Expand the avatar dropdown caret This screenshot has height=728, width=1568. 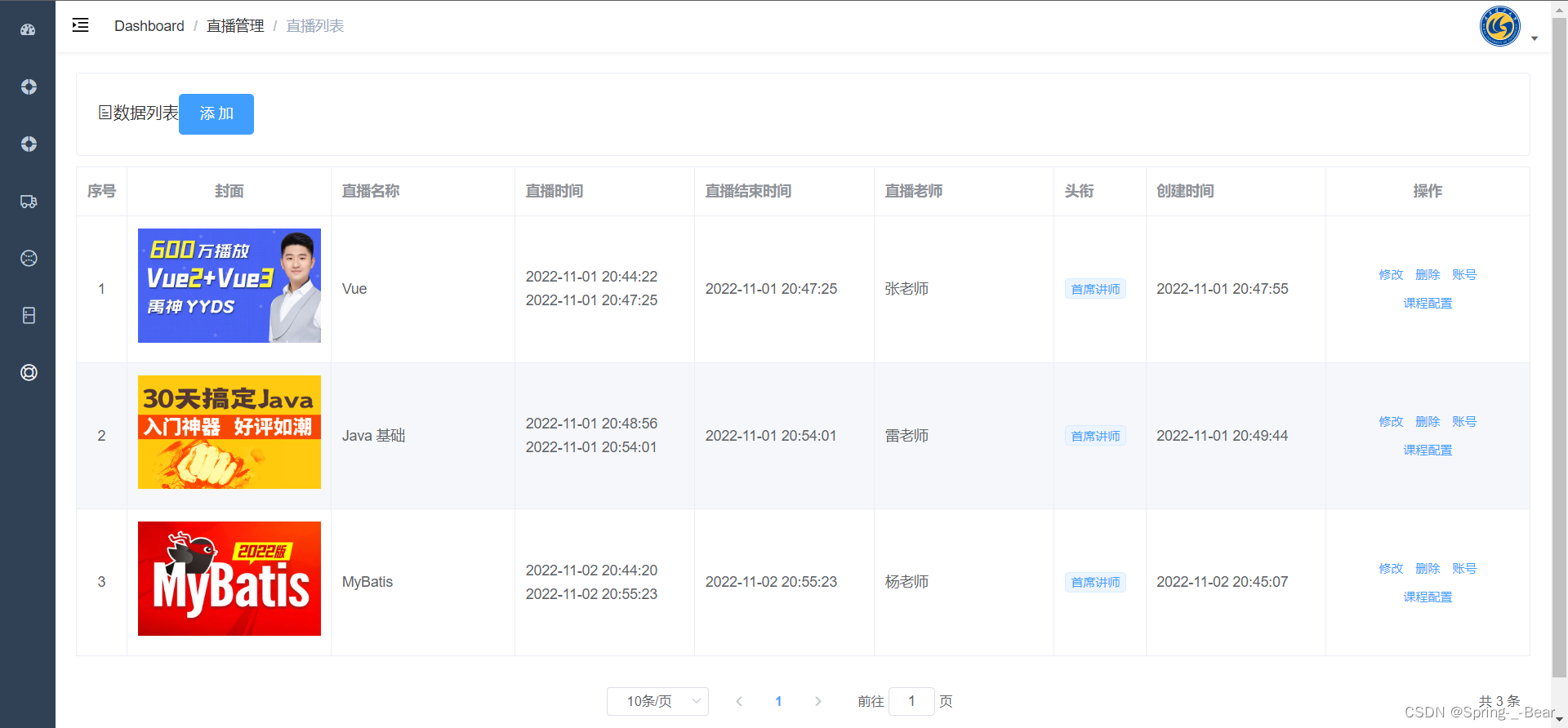click(1535, 38)
